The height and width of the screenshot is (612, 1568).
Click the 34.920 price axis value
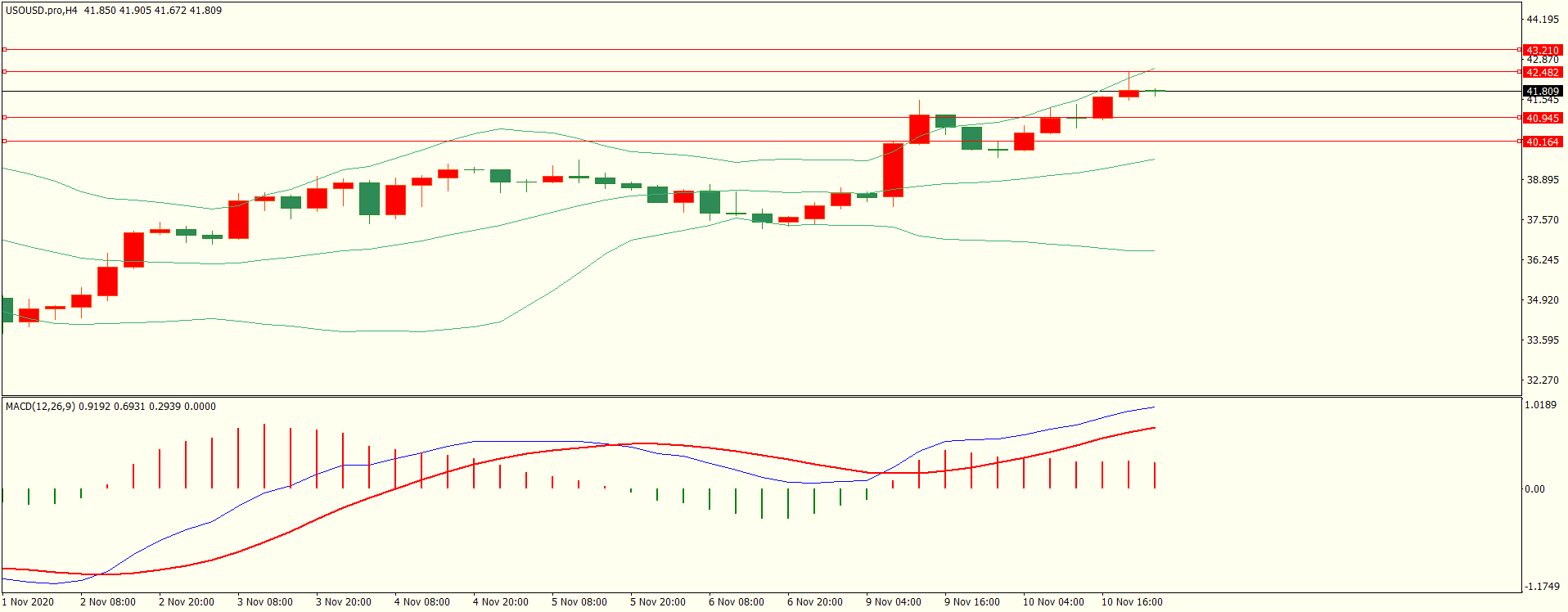tap(1543, 299)
